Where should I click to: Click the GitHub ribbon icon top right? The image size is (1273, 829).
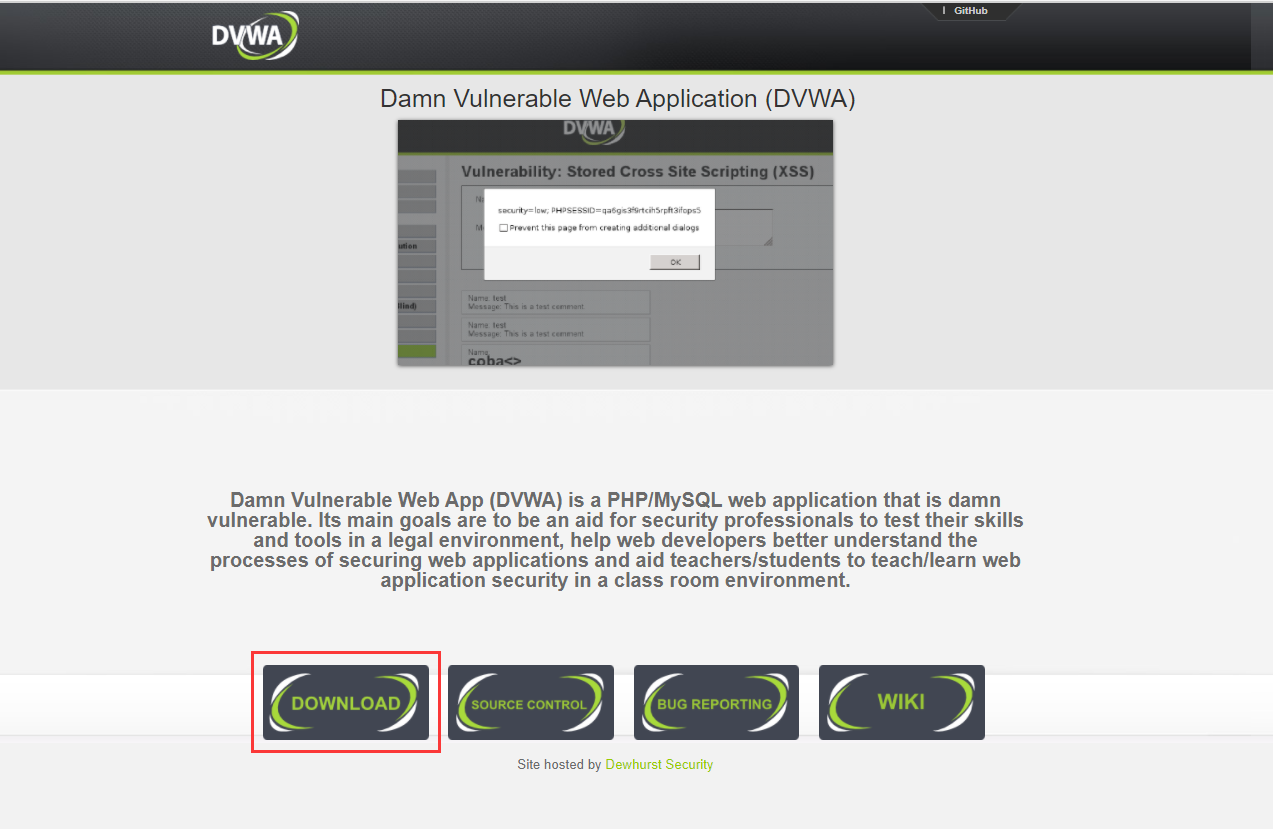click(x=944, y=11)
